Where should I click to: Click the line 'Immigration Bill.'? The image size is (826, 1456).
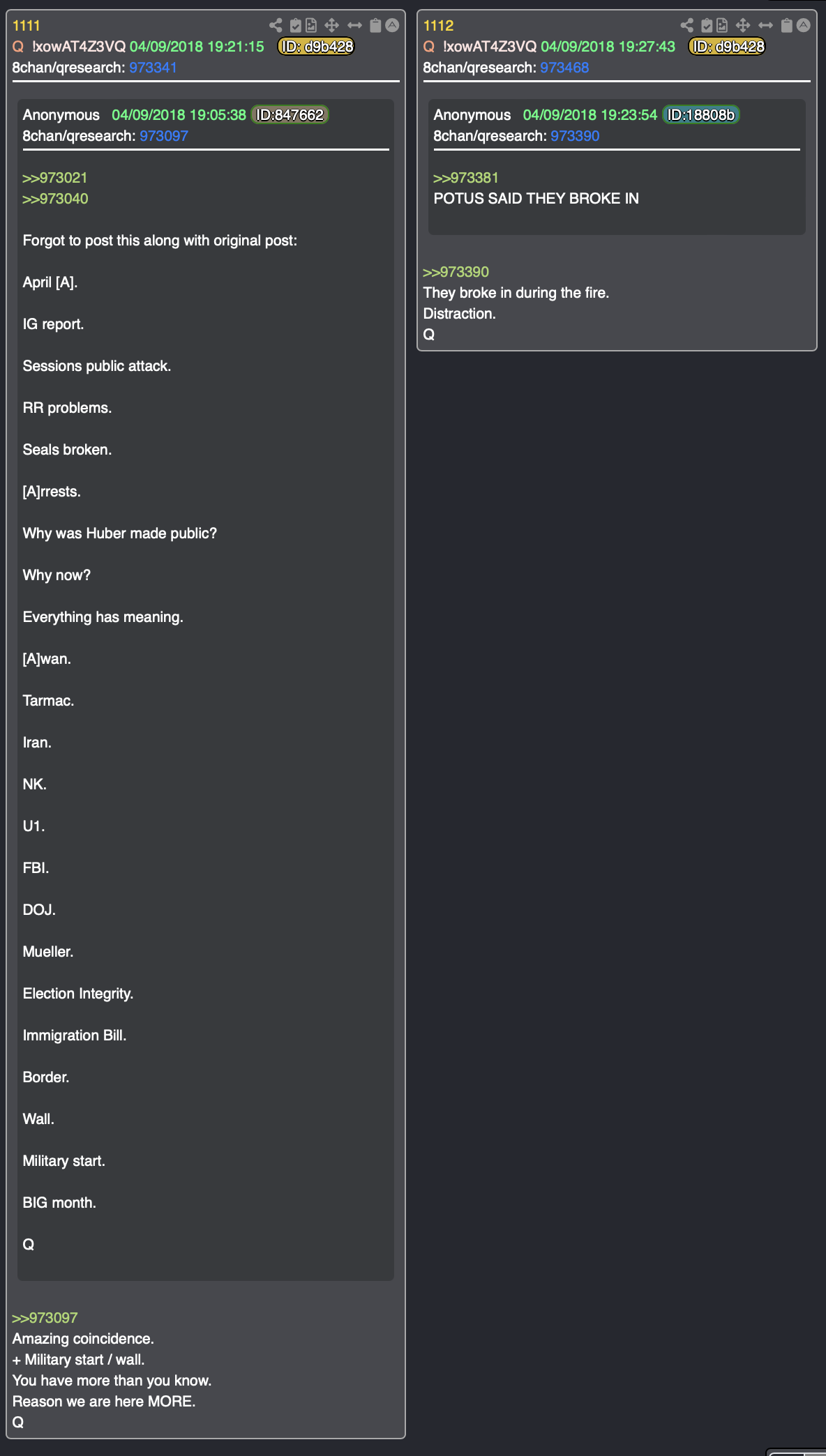(x=74, y=1036)
